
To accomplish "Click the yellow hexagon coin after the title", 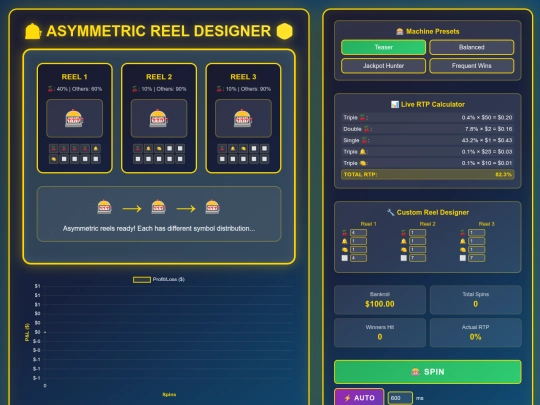I will 285,31.
